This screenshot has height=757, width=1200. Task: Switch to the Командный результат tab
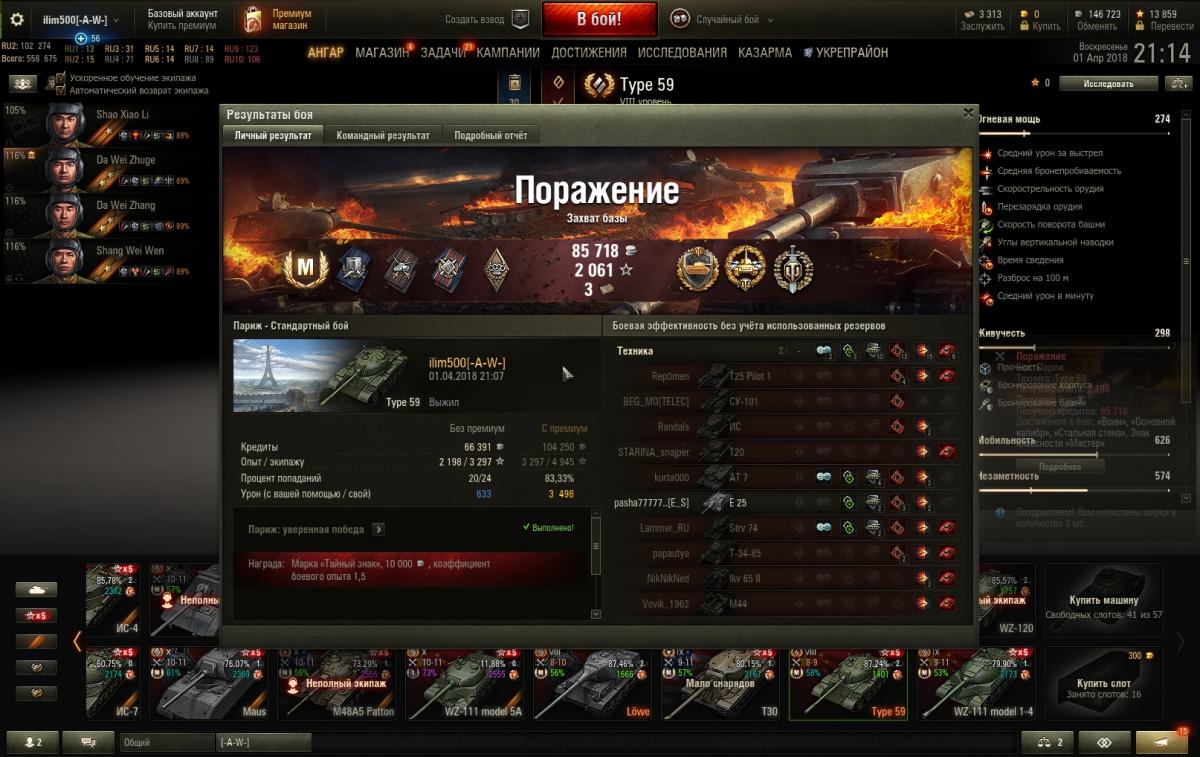(383, 135)
